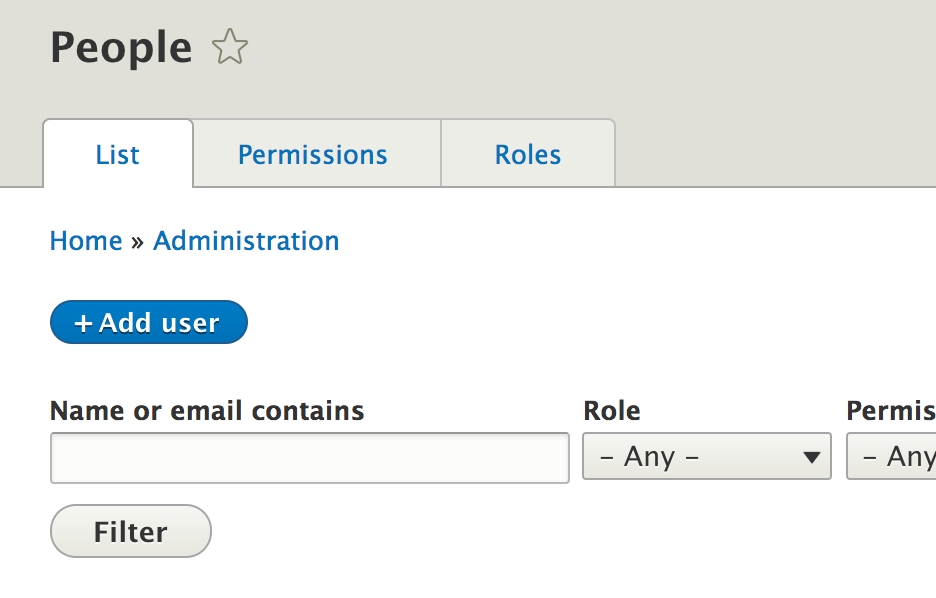This screenshot has width=936, height=598.
Task: Click the cut-off Permission field label
Action: coord(890,411)
